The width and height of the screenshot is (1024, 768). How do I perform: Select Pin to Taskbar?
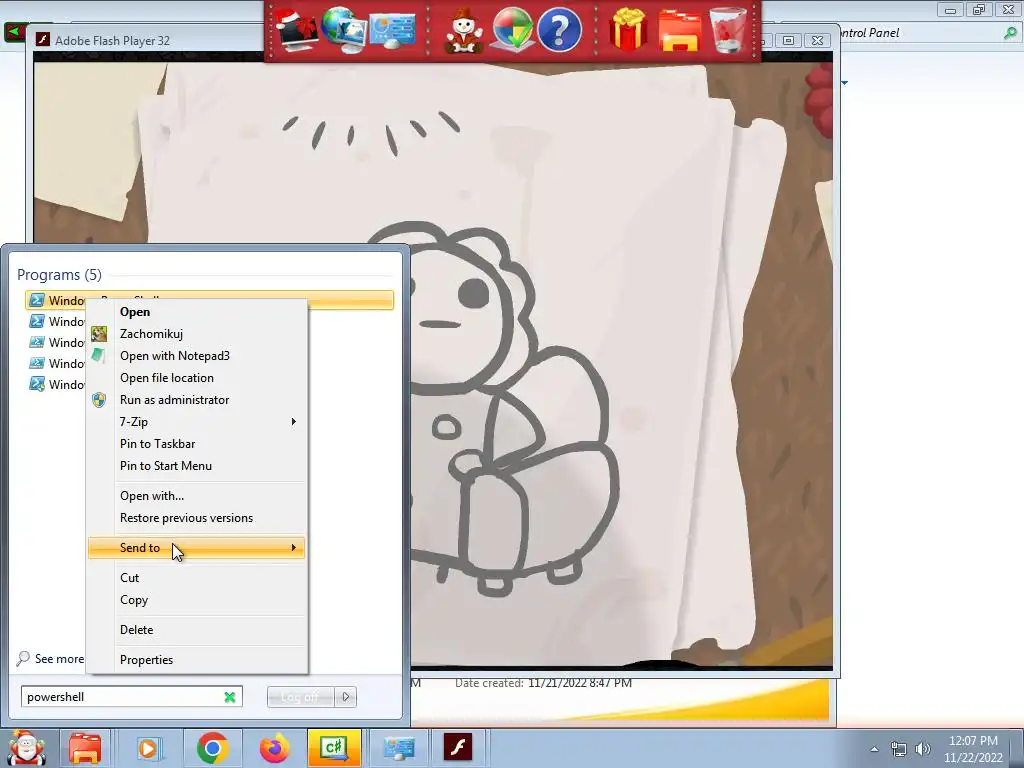pos(157,443)
